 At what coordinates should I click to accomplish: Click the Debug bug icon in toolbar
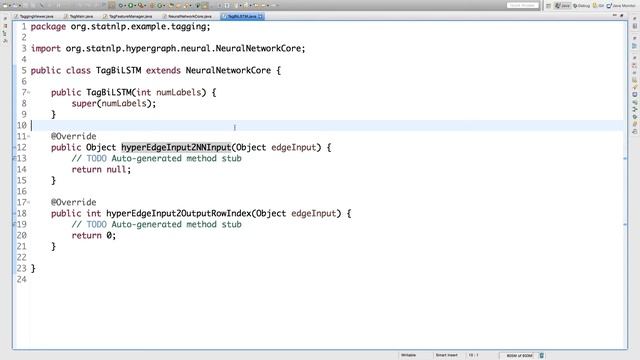[x=121, y=5]
